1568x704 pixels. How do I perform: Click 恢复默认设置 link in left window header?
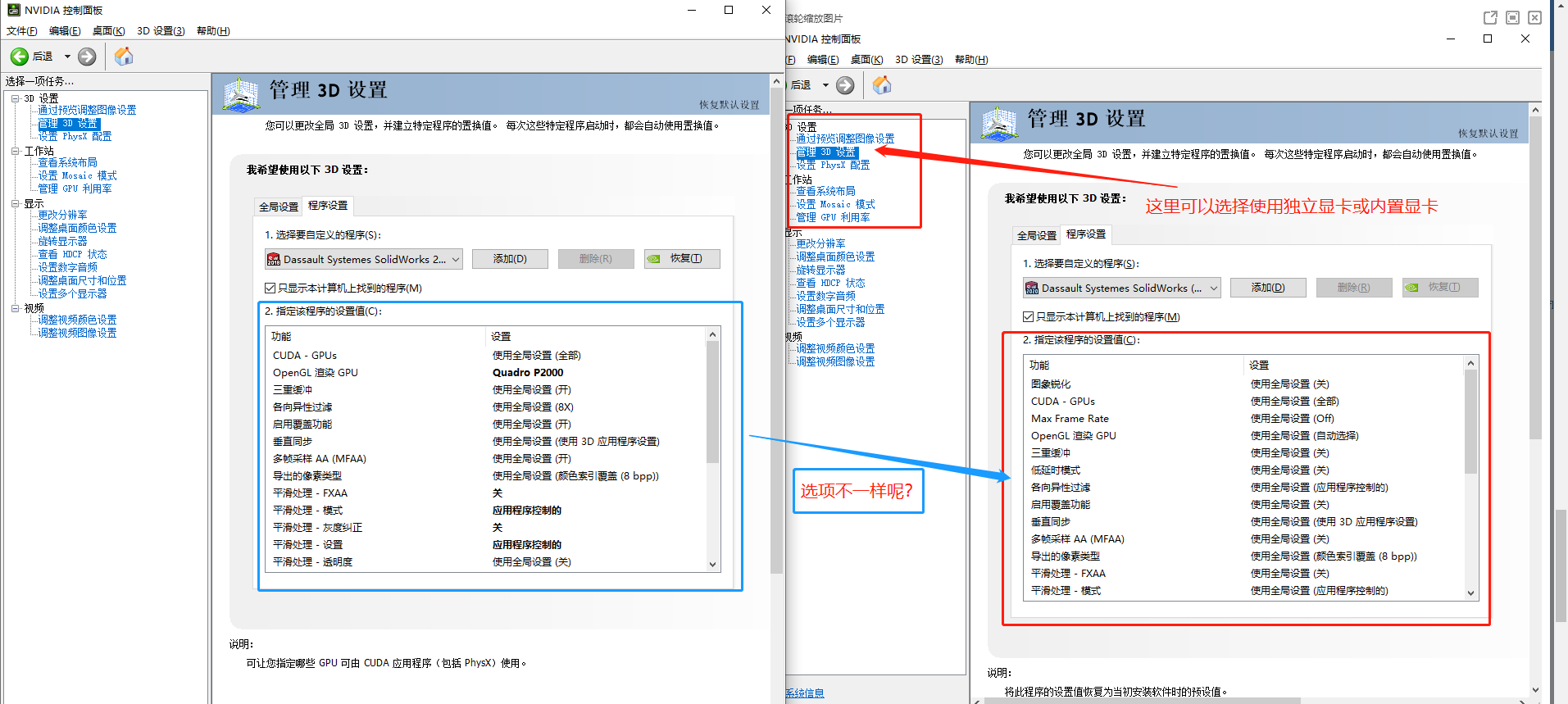coord(729,105)
